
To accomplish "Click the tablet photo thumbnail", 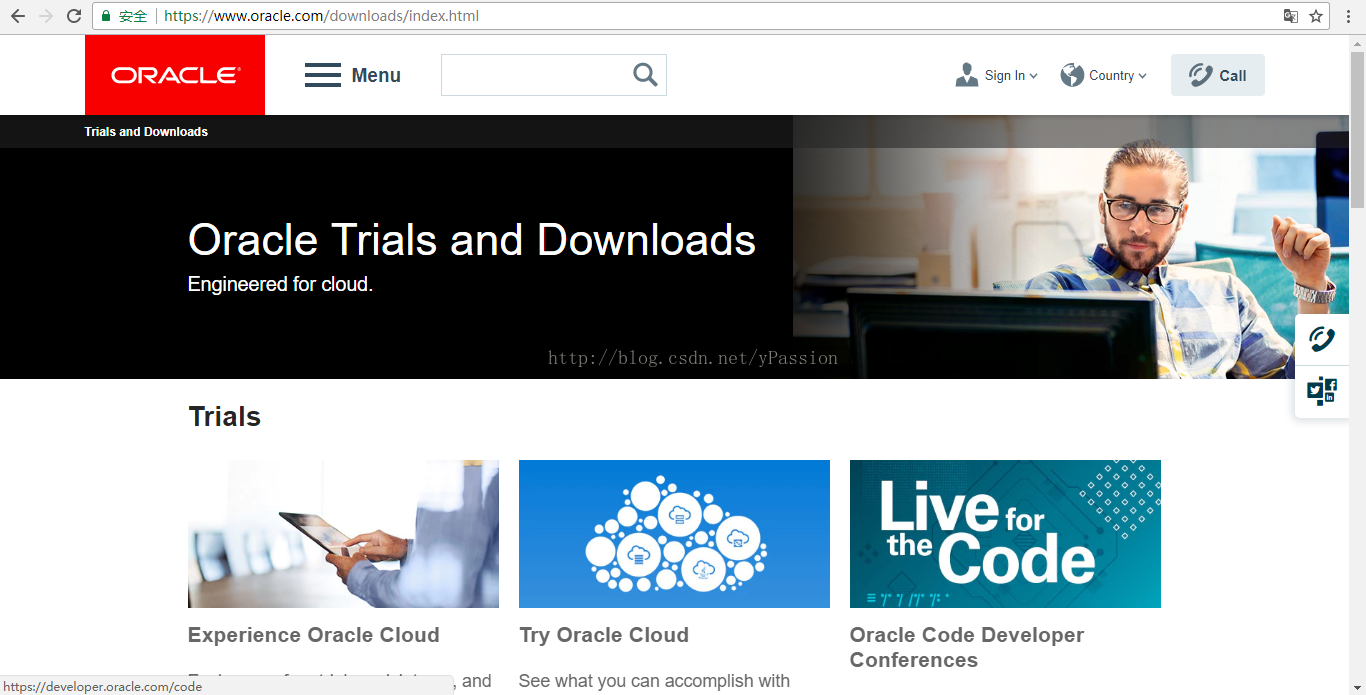I will point(343,534).
